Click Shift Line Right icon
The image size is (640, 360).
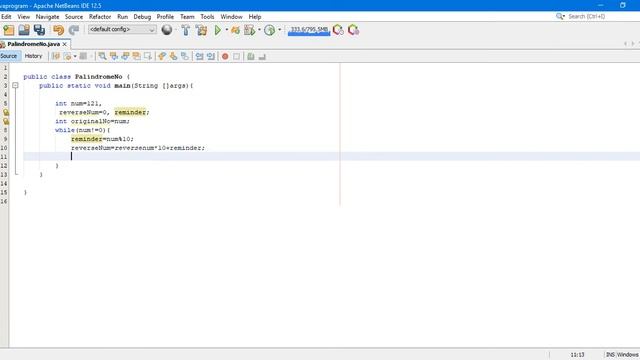tap(211, 56)
